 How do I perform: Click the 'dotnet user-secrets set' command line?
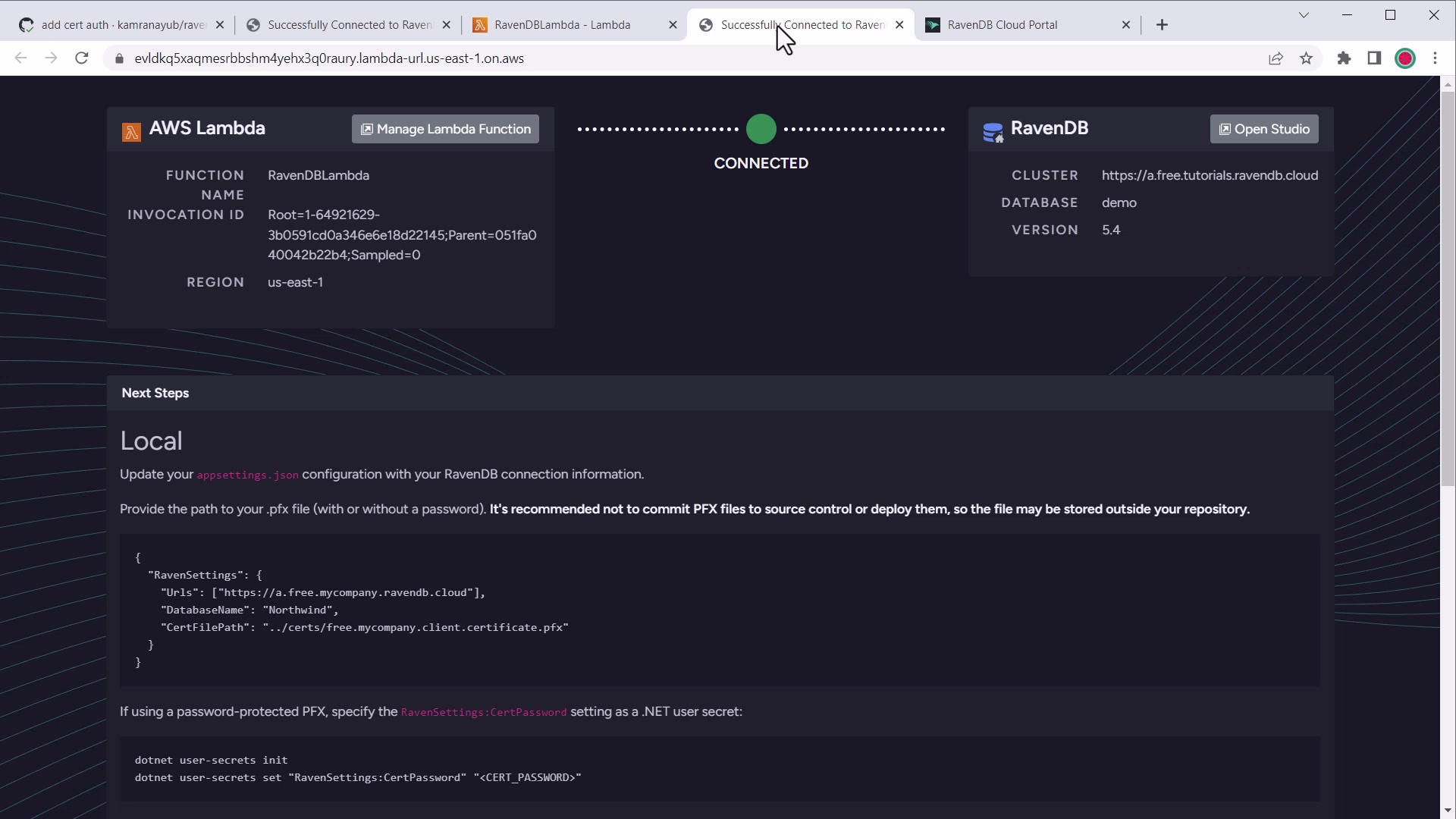pyautogui.click(x=358, y=777)
